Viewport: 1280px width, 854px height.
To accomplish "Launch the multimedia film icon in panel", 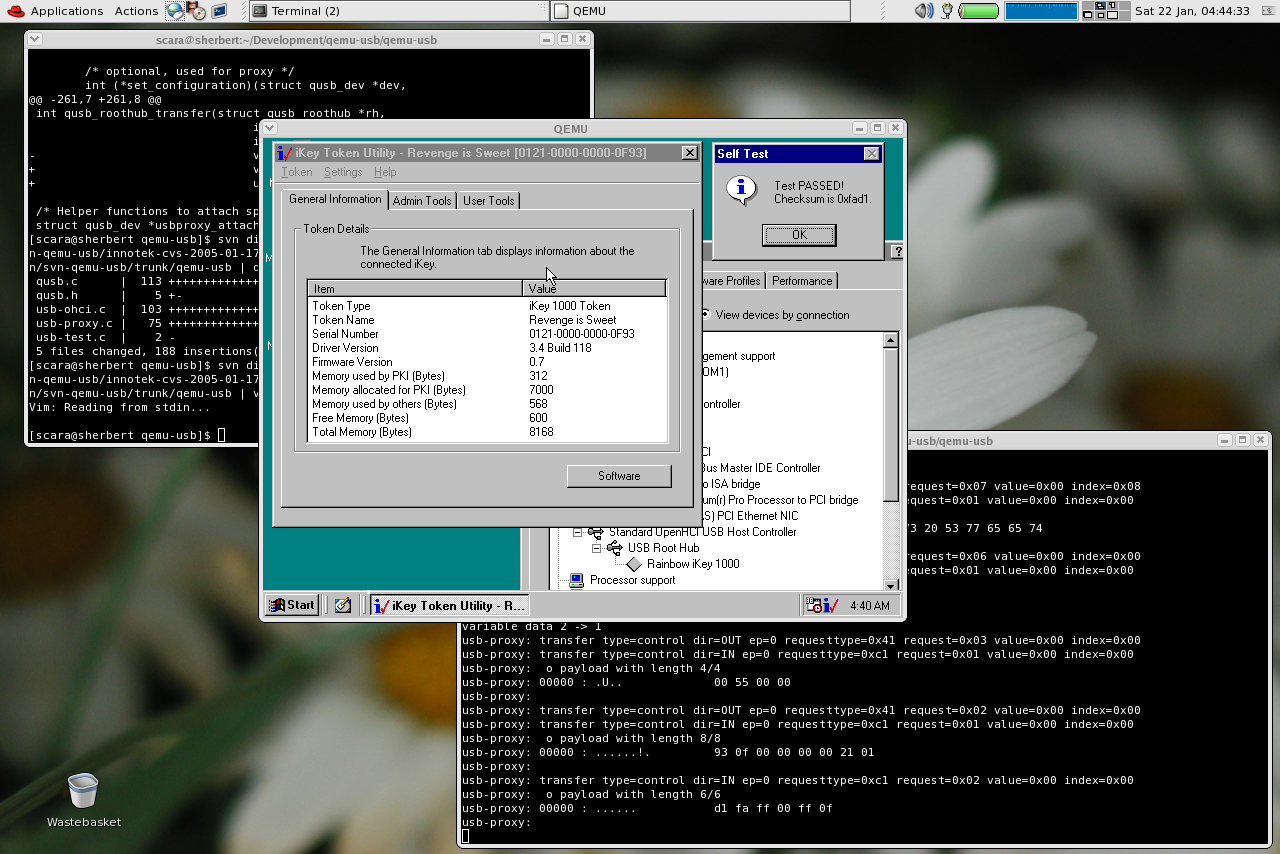I will click(x=197, y=11).
